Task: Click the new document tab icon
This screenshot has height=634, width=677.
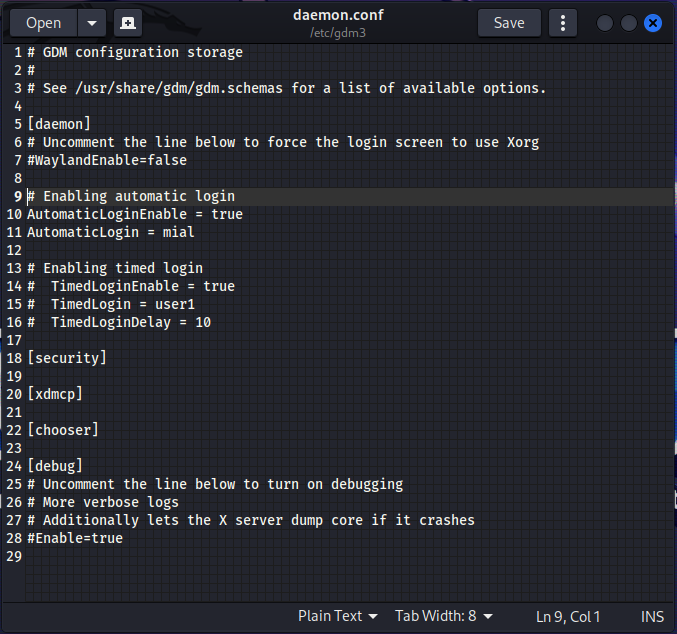Action: [x=128, y=23]
